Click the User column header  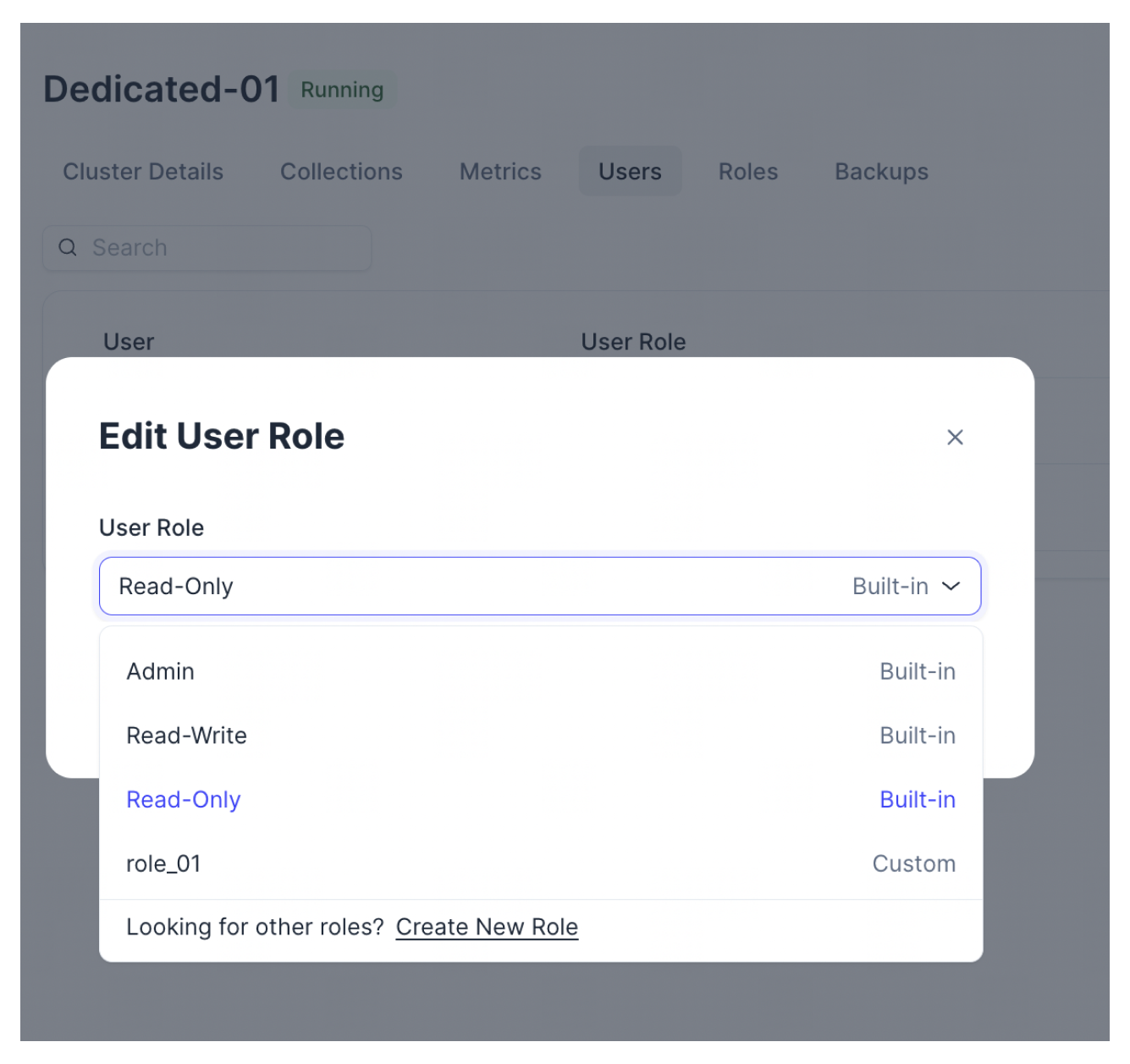(129, 342)
